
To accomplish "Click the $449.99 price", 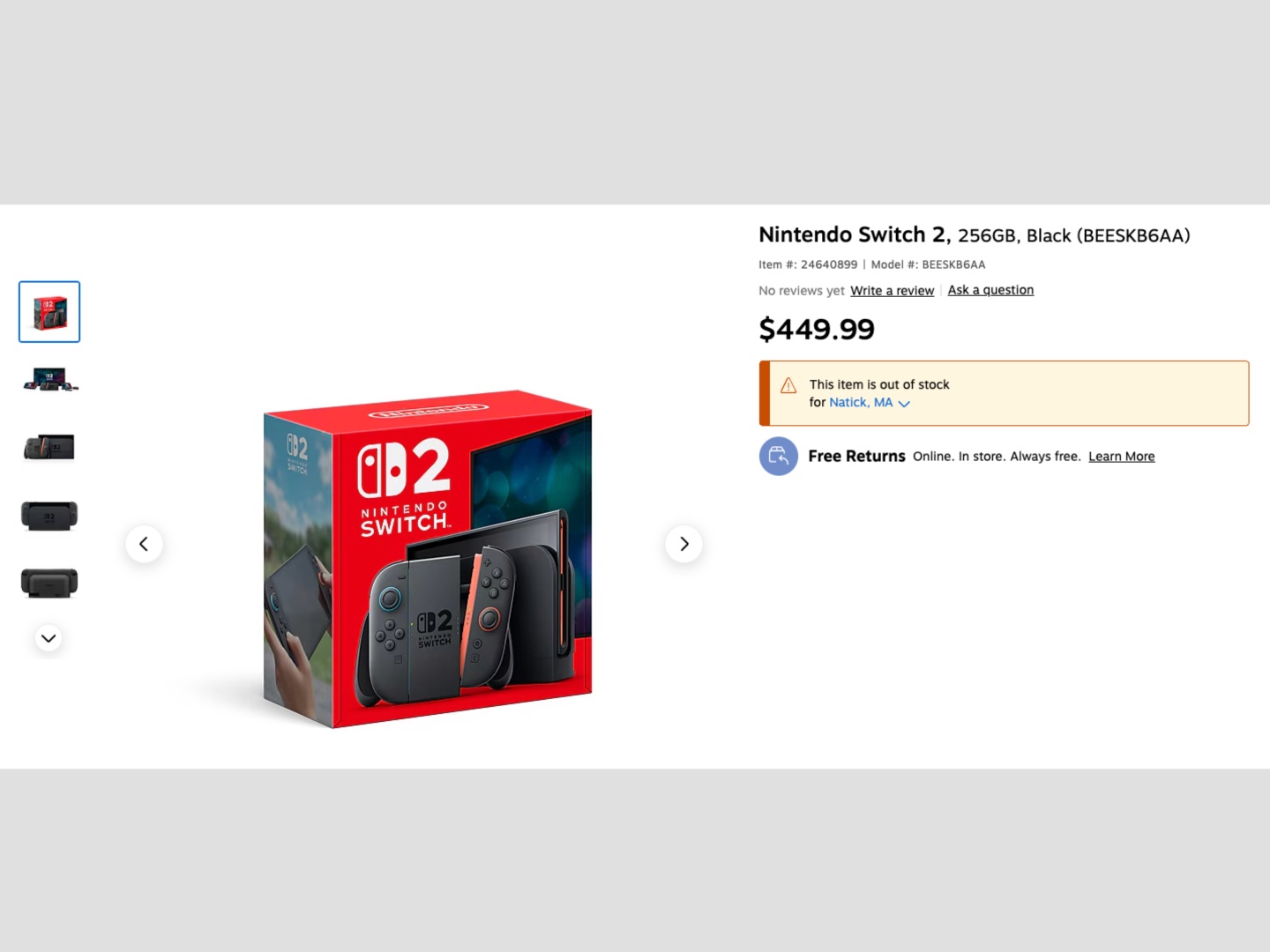I will point(817,330).
